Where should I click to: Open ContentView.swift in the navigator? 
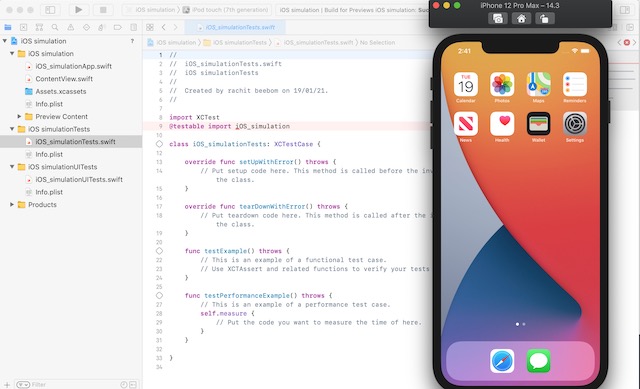pyautogui.click(x=64, y=79)
